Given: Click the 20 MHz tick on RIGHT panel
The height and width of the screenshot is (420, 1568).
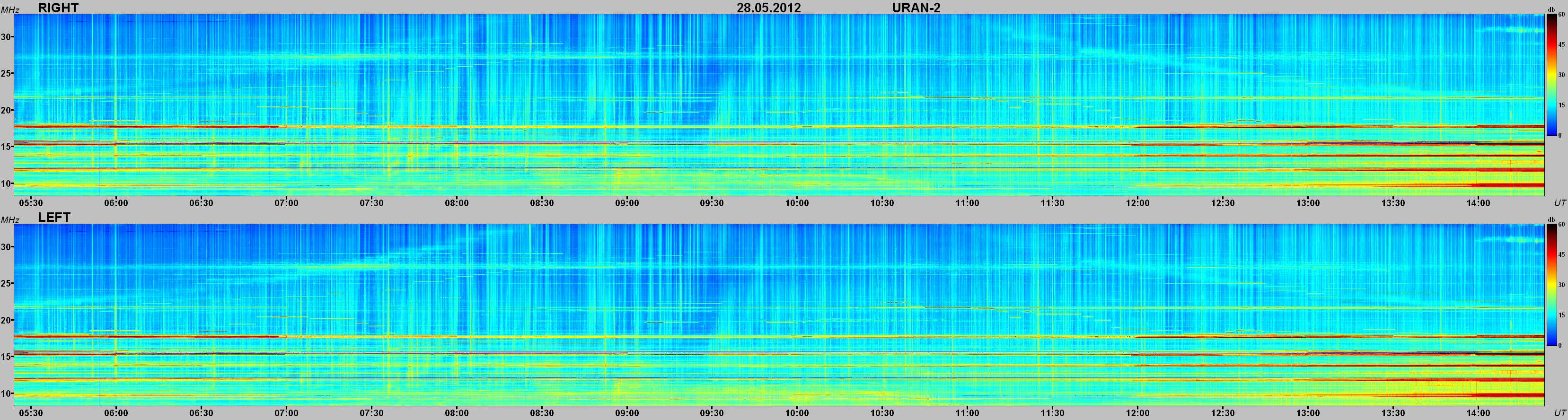Looking at the screenshot, I should tap(6, 110).
